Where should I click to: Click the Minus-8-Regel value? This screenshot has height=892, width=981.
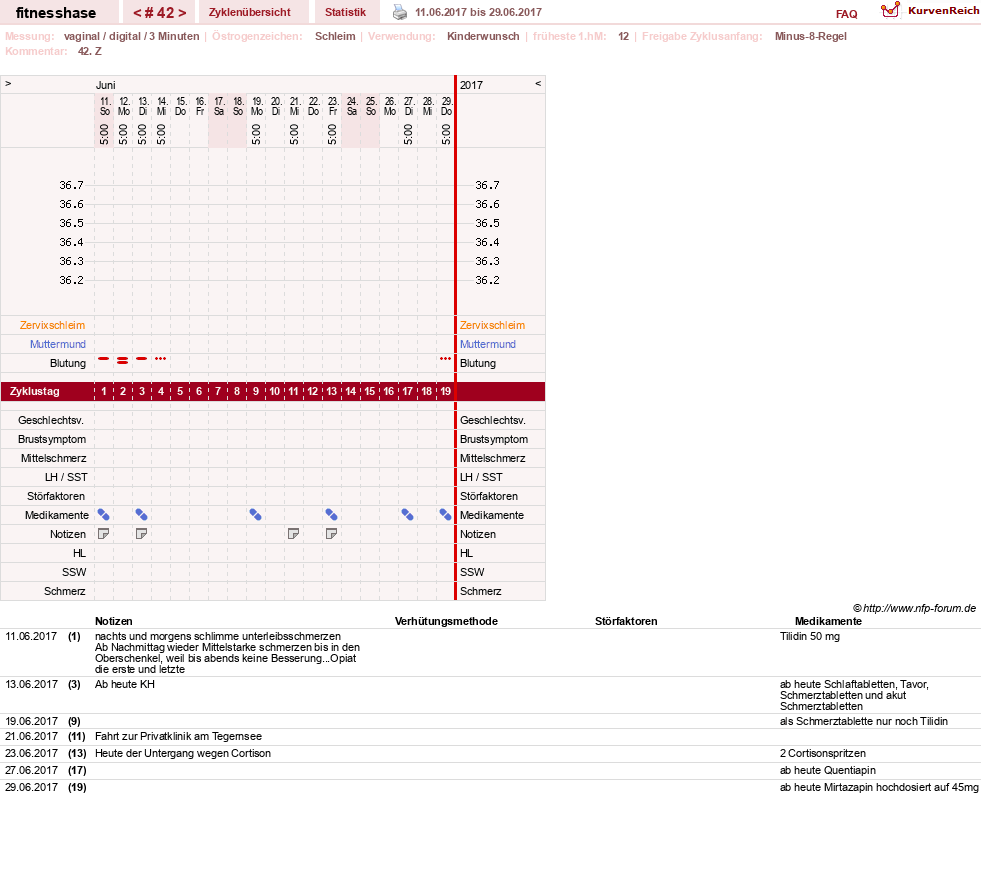pyautogui.click(x=810, y=36)
